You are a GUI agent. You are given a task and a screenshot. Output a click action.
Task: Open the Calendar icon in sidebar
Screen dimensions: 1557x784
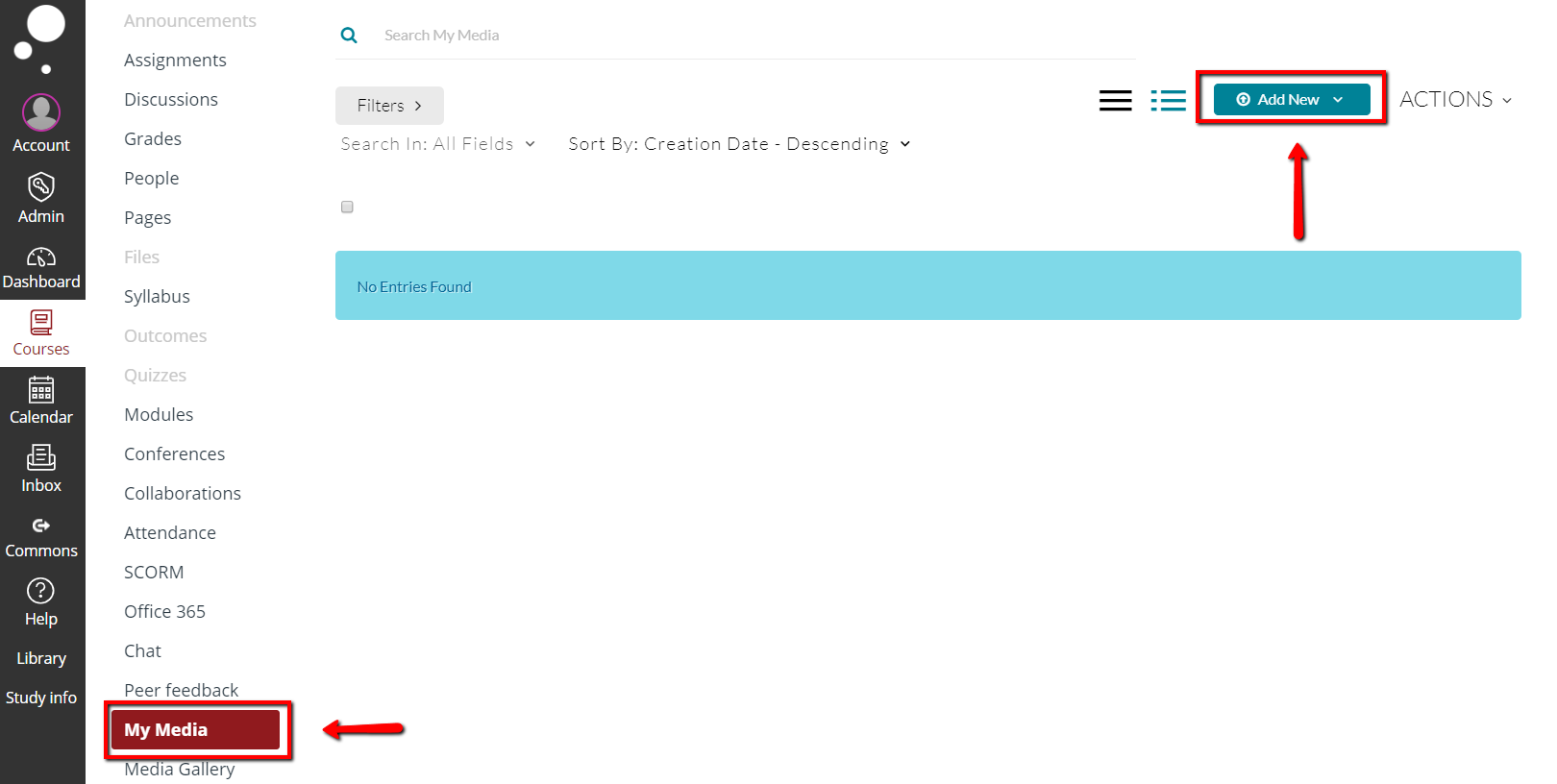pyautogui.click(x=41, y=390)
